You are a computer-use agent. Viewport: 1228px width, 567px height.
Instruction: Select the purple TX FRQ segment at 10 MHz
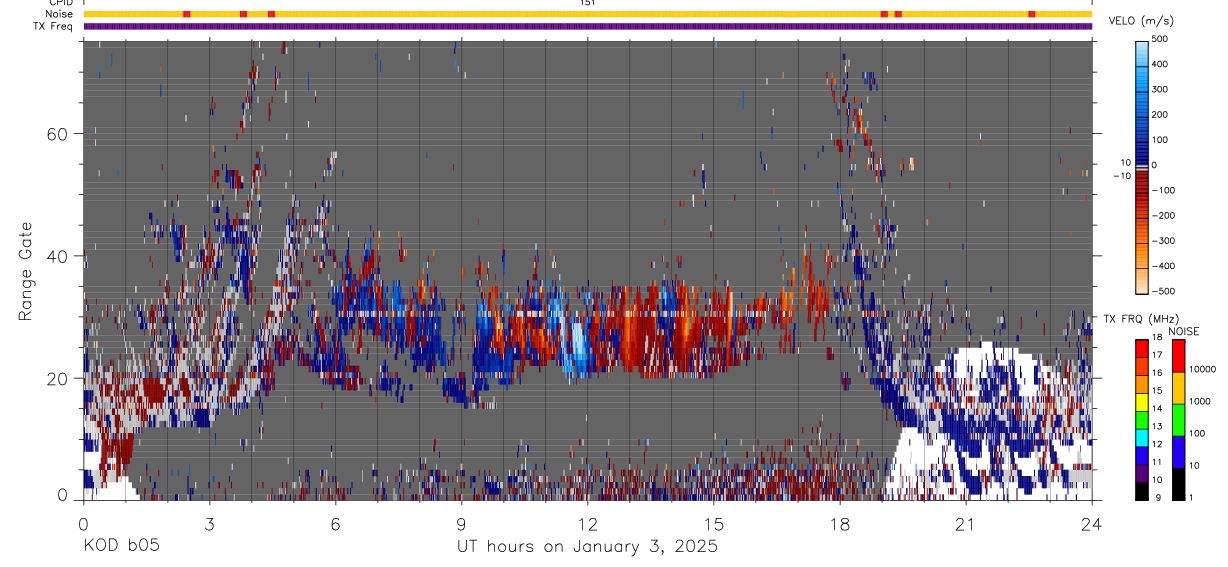click(x=1141, y=473)
